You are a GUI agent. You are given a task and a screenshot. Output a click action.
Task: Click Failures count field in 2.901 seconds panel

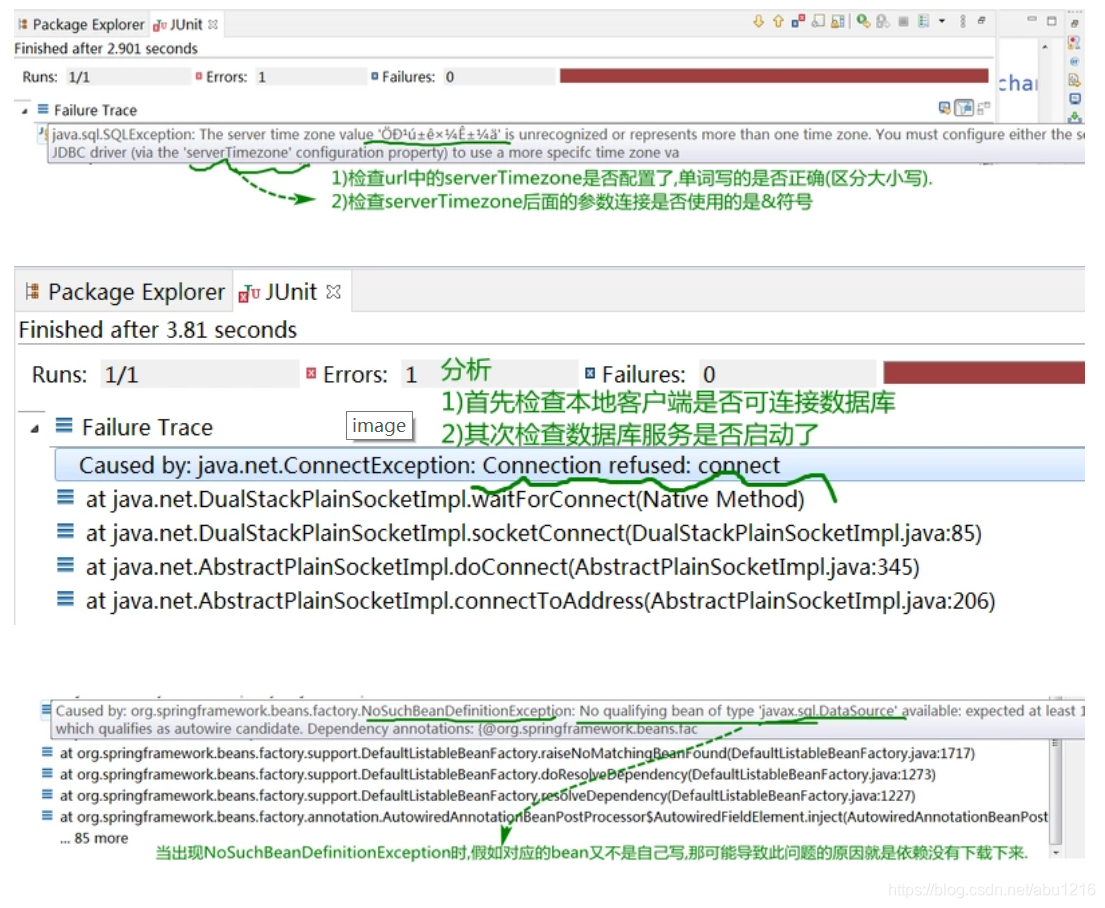tap(498, 77)
